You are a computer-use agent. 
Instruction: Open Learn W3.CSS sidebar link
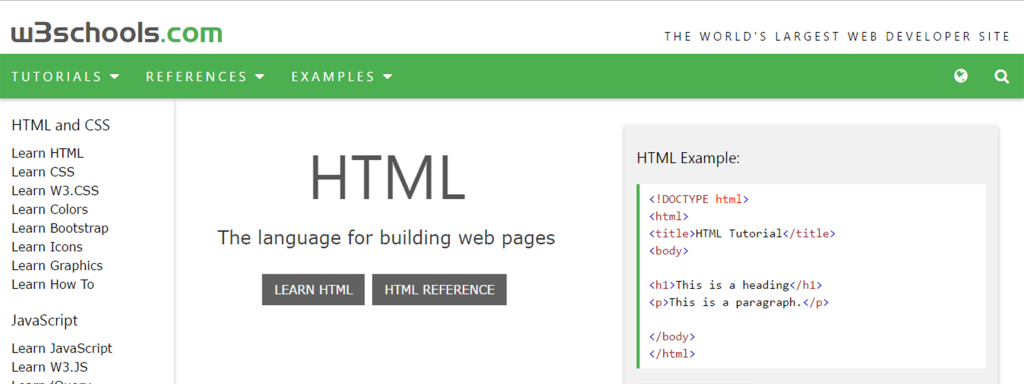[x=56, y=191]
